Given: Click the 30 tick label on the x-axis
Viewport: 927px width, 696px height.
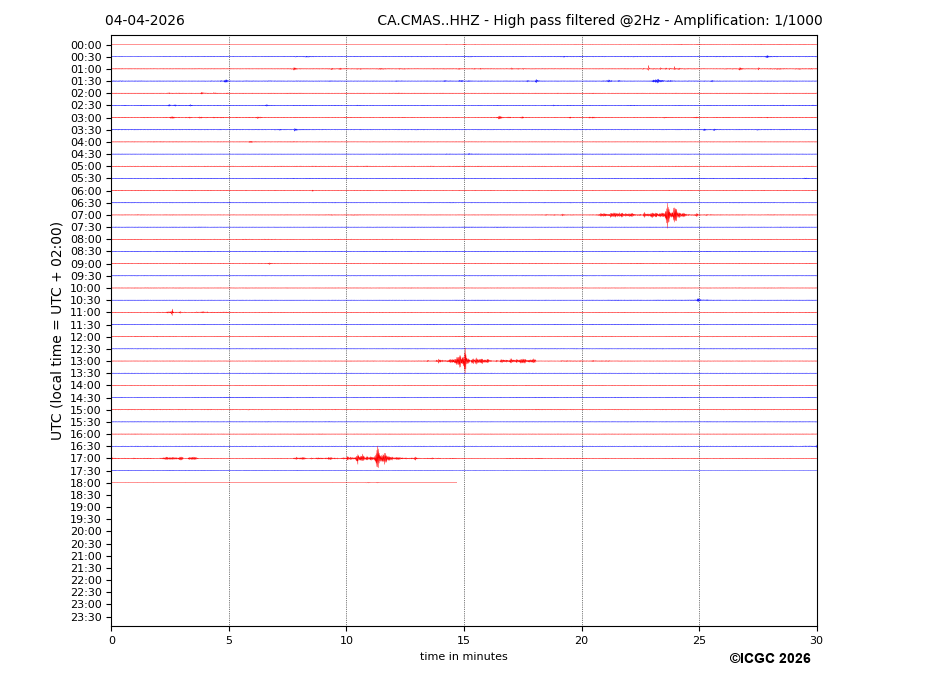Looking at the screenshot, I should [816, 640].
